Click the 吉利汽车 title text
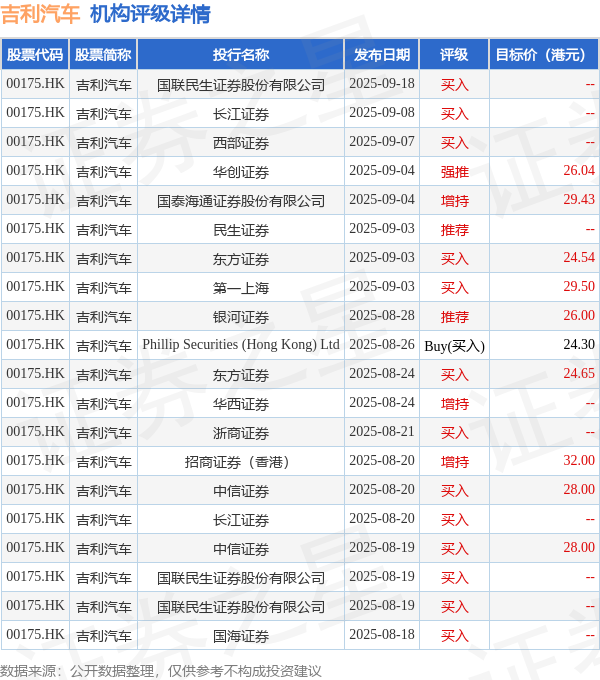The height and width of the screenshot is (680, 600). pyautogui.click(x=40, y=14)
